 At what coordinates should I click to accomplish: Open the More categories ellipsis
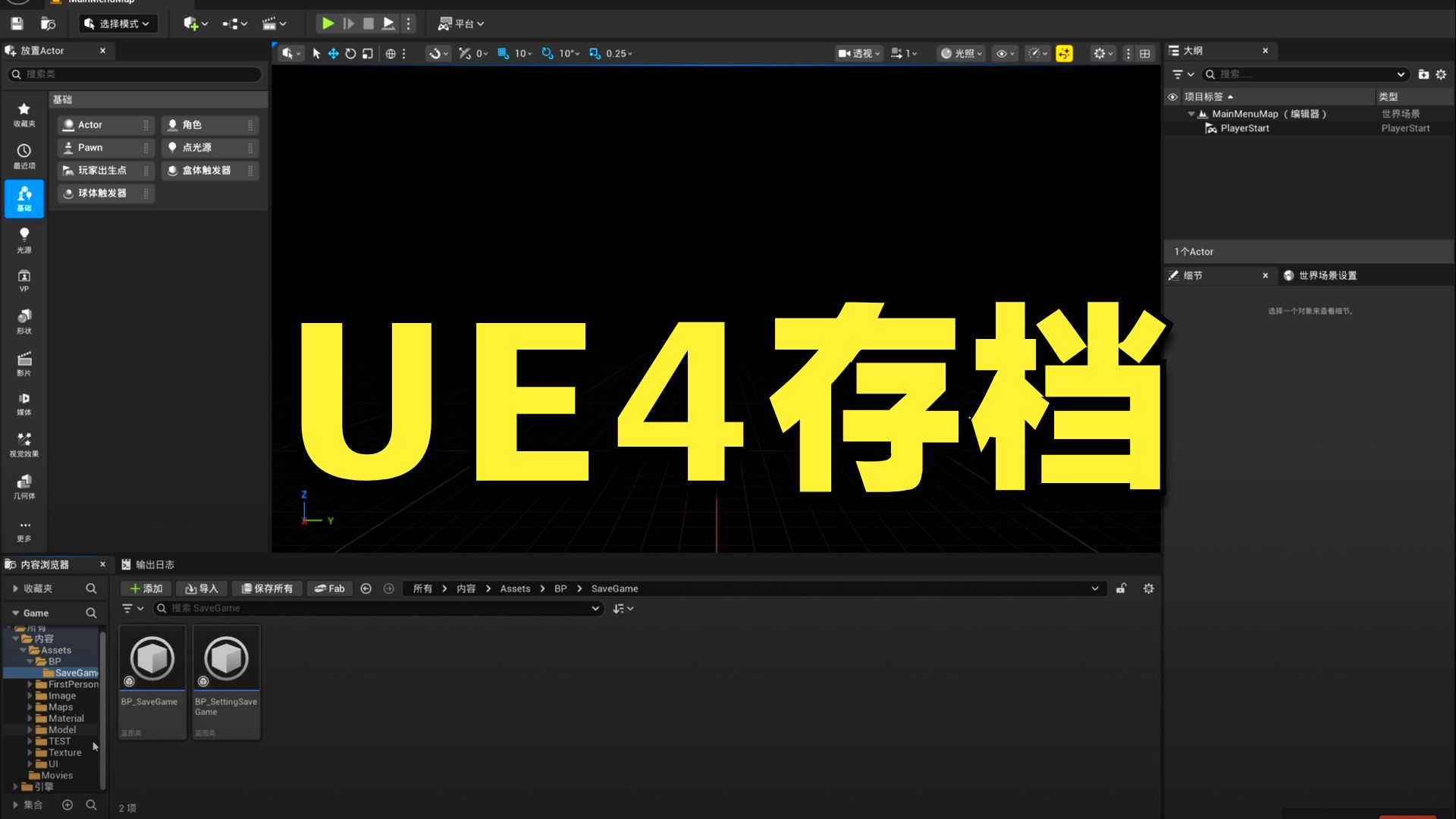(x=24, y=531)
